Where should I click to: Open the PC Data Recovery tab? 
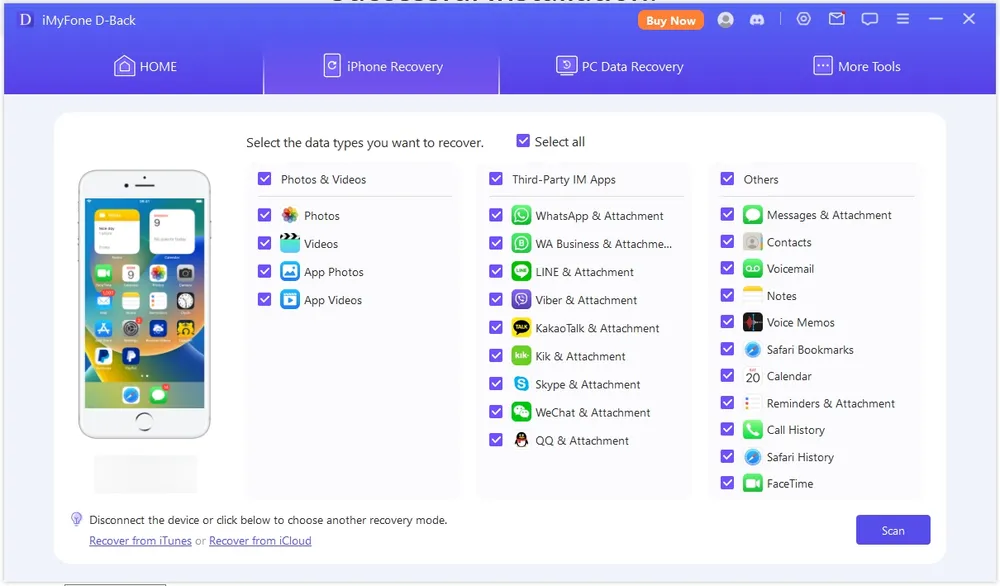[619, 66]
